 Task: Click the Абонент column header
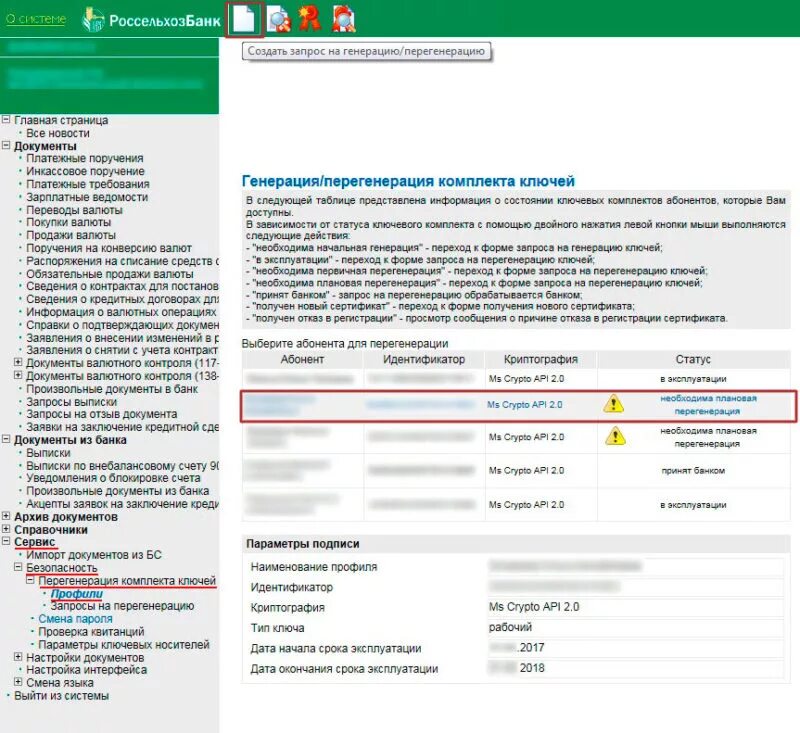coord(302,359)
